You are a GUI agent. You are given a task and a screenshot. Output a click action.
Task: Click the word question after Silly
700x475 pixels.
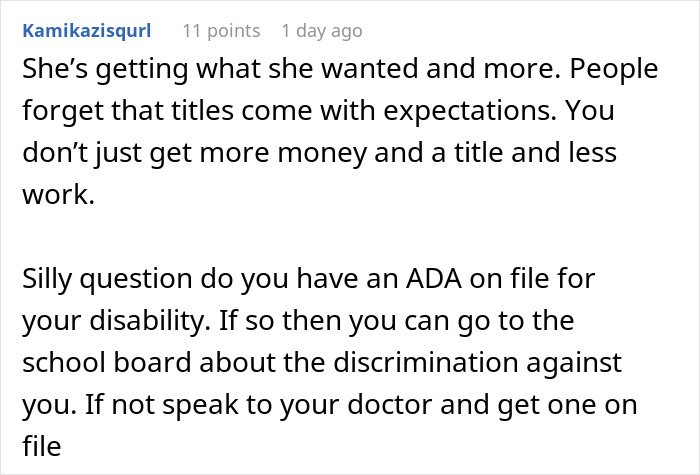pyautogui.click(x=137, y=279)
